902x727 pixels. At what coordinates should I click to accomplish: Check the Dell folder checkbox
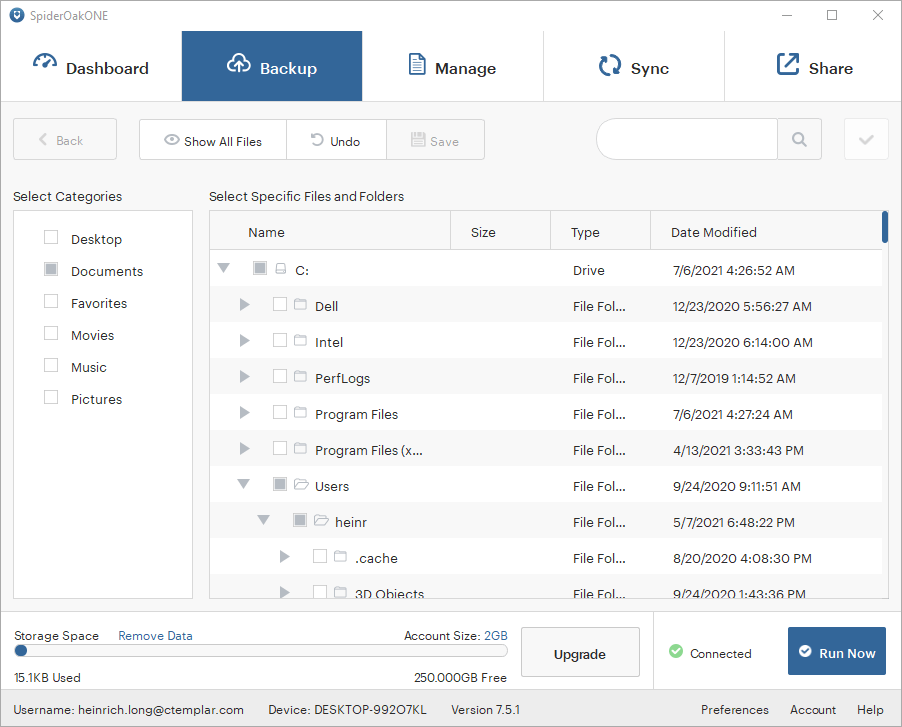[x=280, y=304]
